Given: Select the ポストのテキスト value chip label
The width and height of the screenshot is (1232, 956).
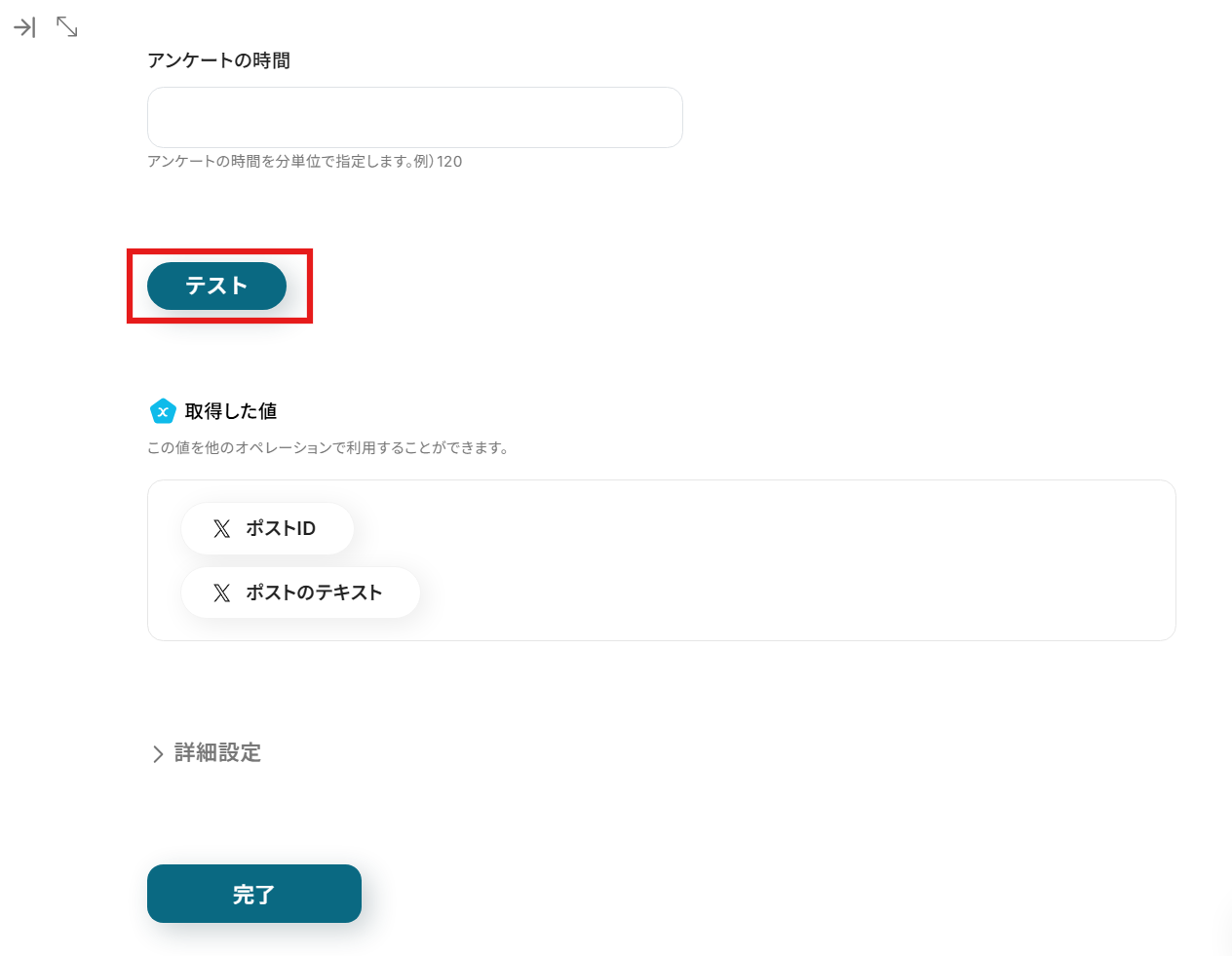Looking at the screenshot, I should (314, 593).
